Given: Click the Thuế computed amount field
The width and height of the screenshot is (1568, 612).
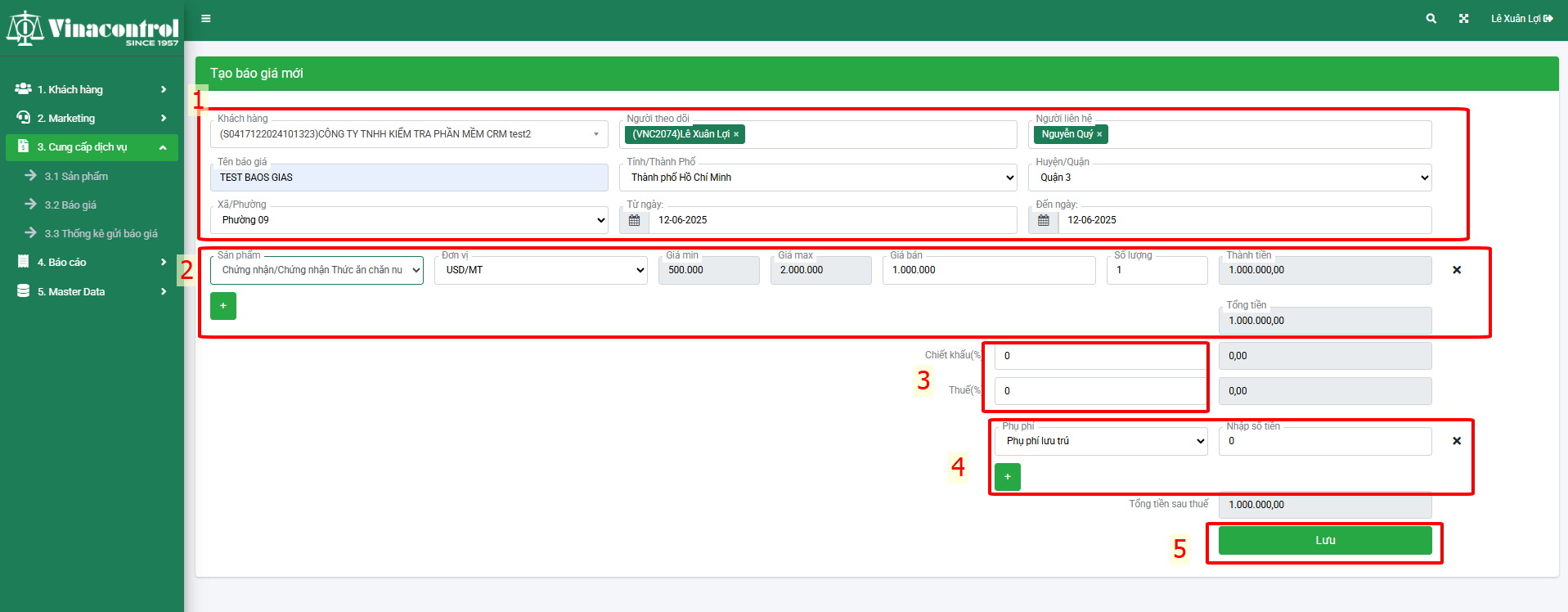Looking at the screenshot, I should (x=1325, y=391).
